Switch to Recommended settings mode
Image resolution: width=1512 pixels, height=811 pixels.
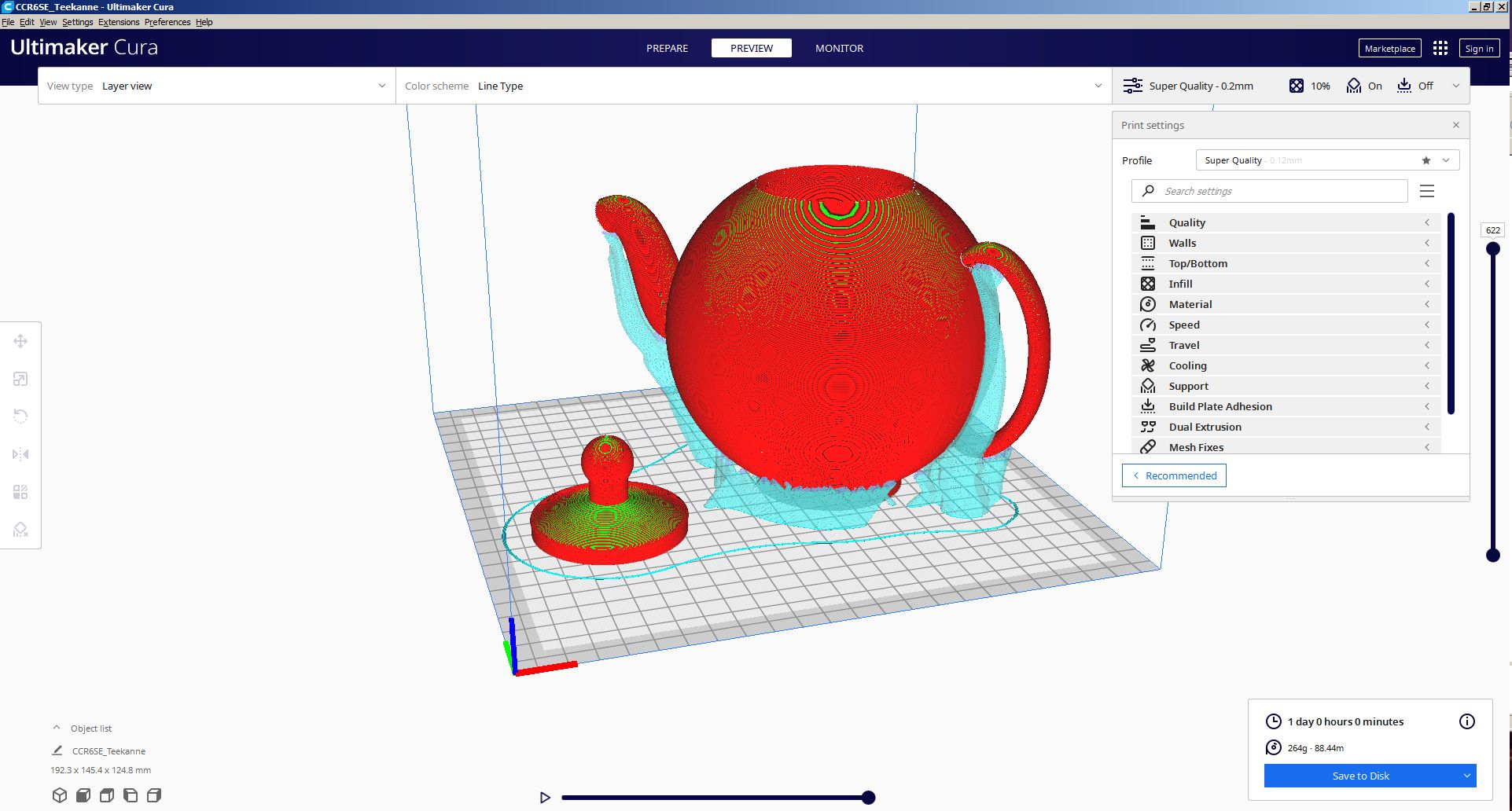(1174, 475)
